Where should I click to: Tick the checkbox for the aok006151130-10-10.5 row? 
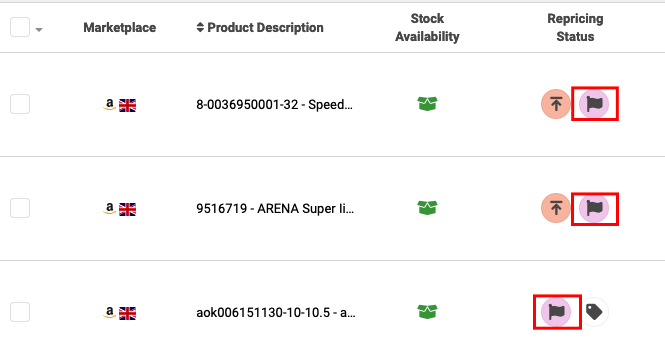tap(20, 312)
